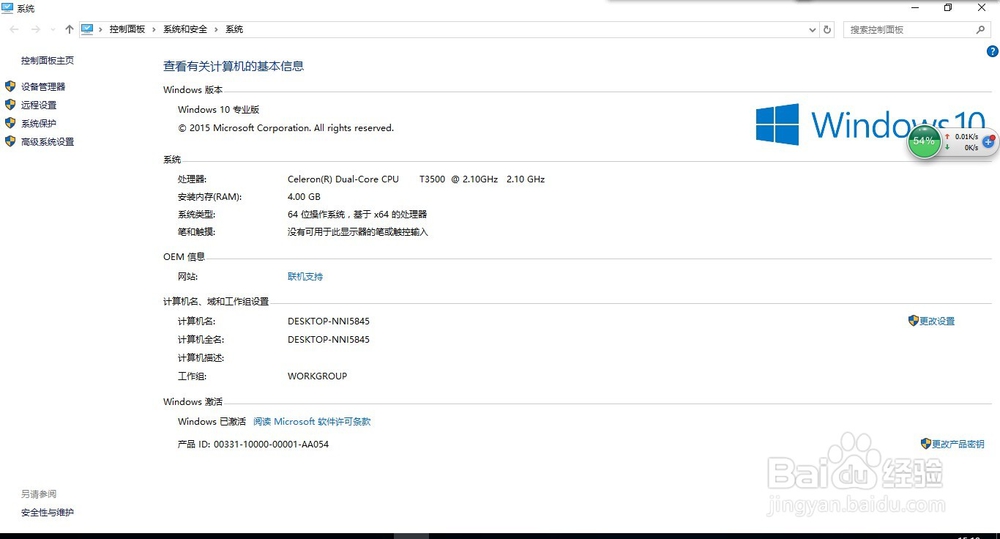
Task: Open 安全性与维护 under 另请参阅
Action: point(47,512)
